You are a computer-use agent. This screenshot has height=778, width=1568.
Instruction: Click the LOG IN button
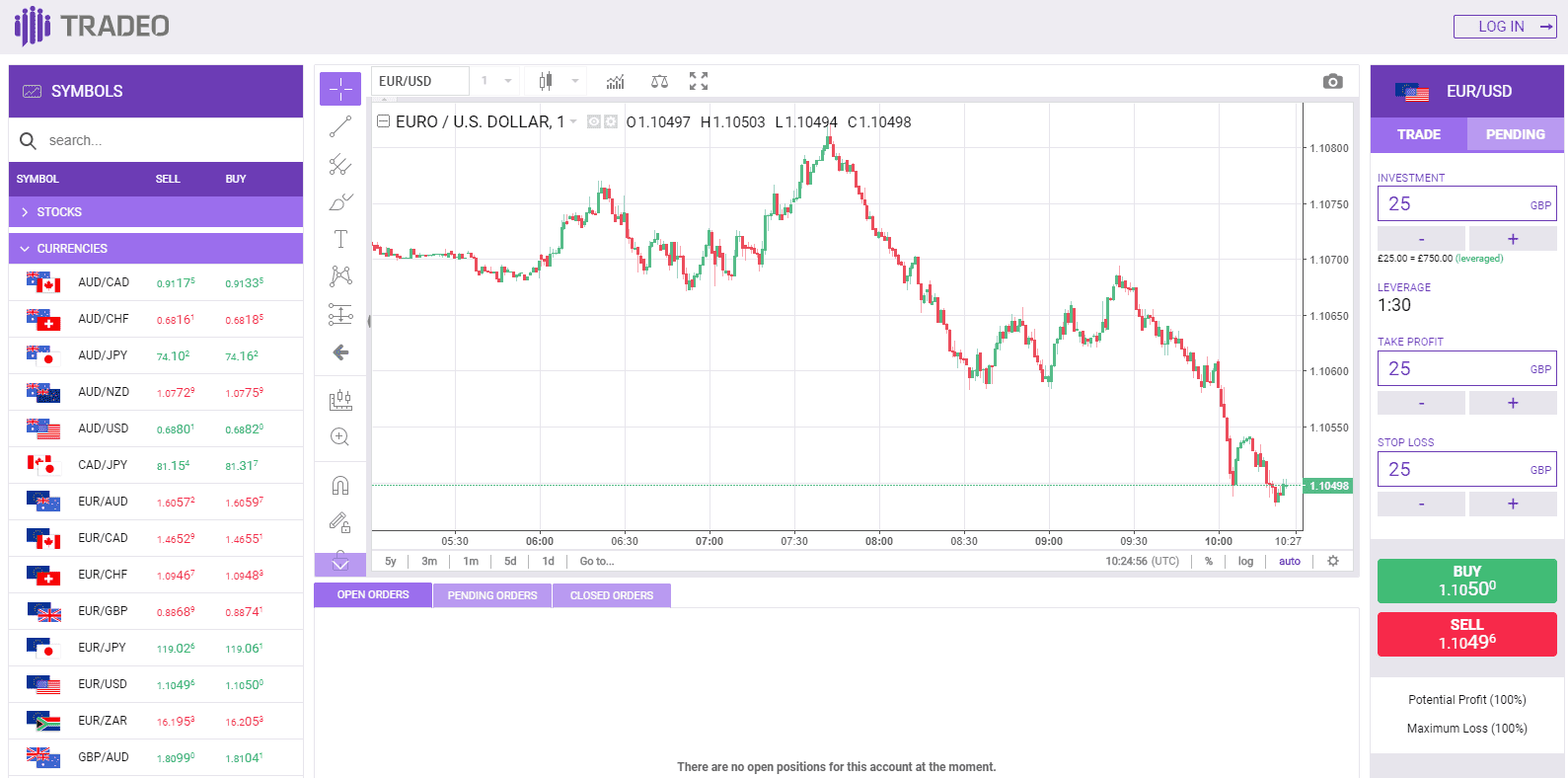[x=1505, y=27]
